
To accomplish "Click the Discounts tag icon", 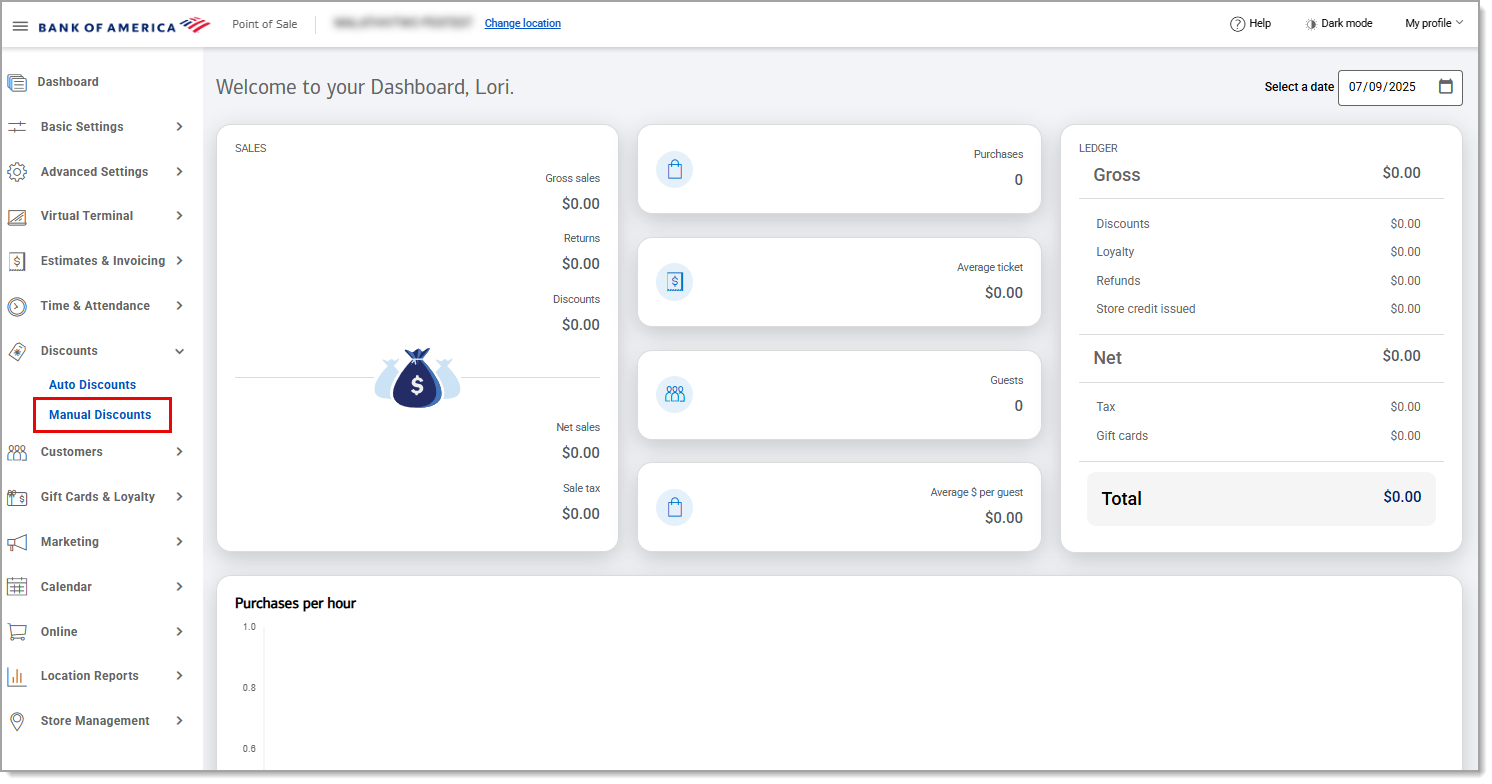I will tap(17, 351).
